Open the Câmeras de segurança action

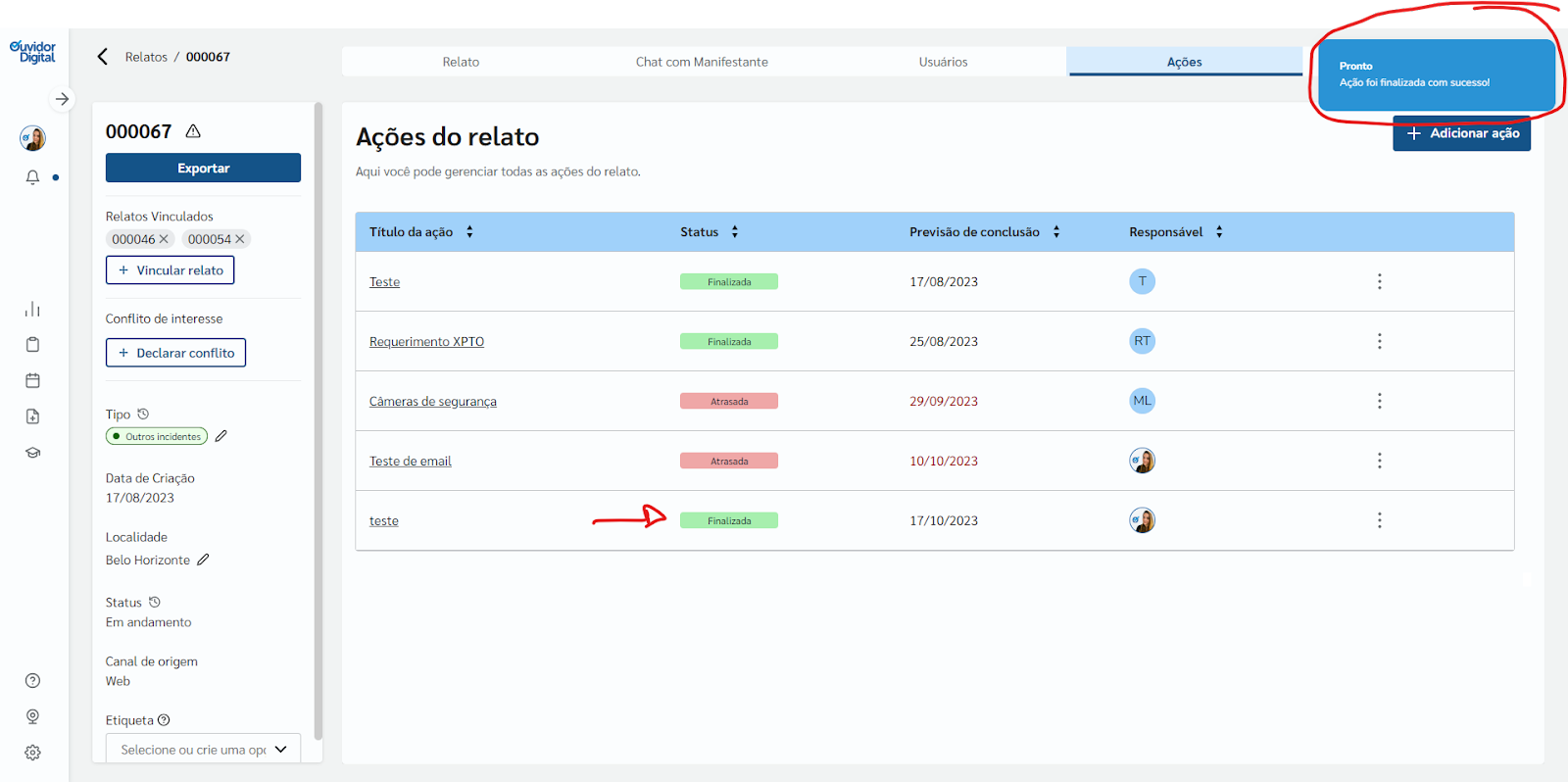pos(433,402)
